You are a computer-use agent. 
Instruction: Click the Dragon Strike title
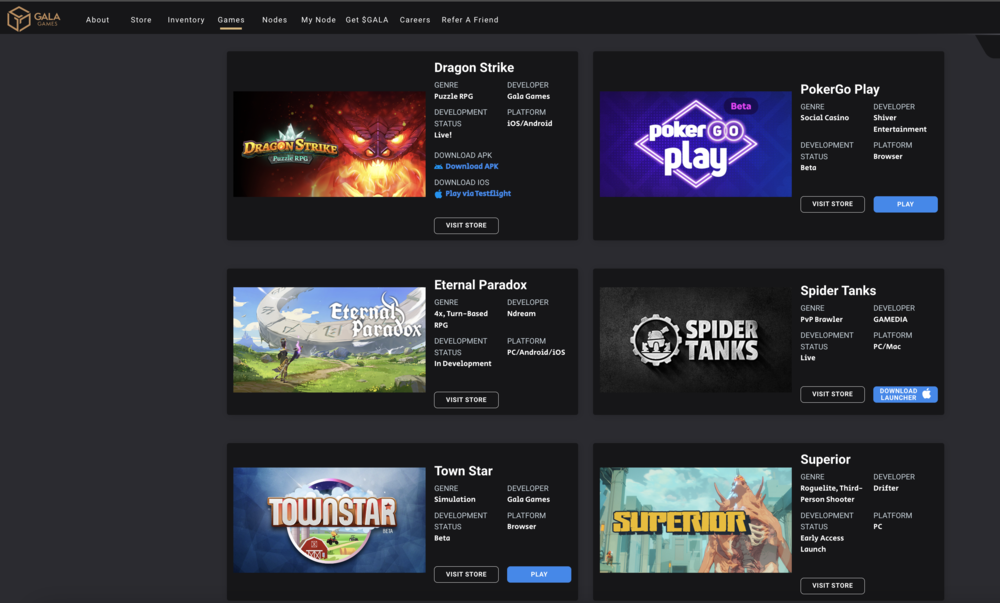474,68
